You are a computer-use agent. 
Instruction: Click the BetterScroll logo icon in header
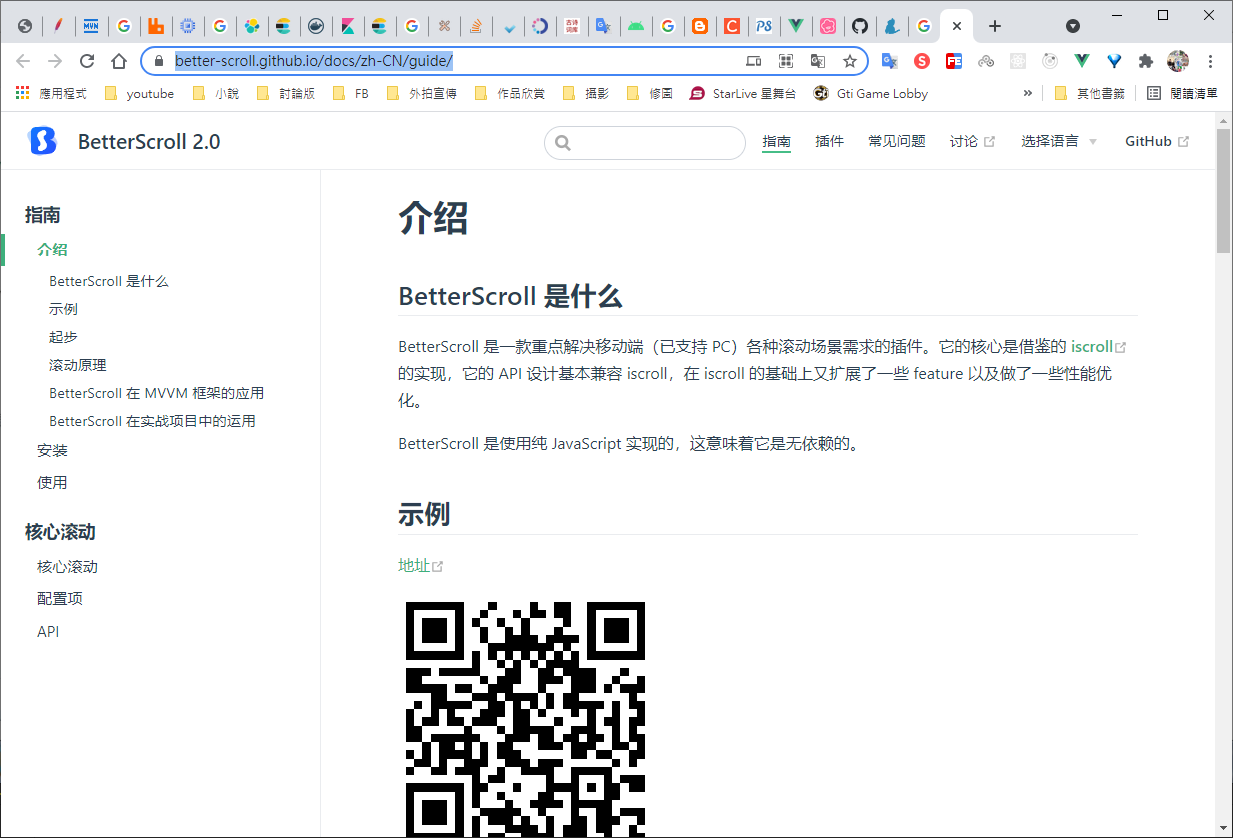click(x=42, y=141)
